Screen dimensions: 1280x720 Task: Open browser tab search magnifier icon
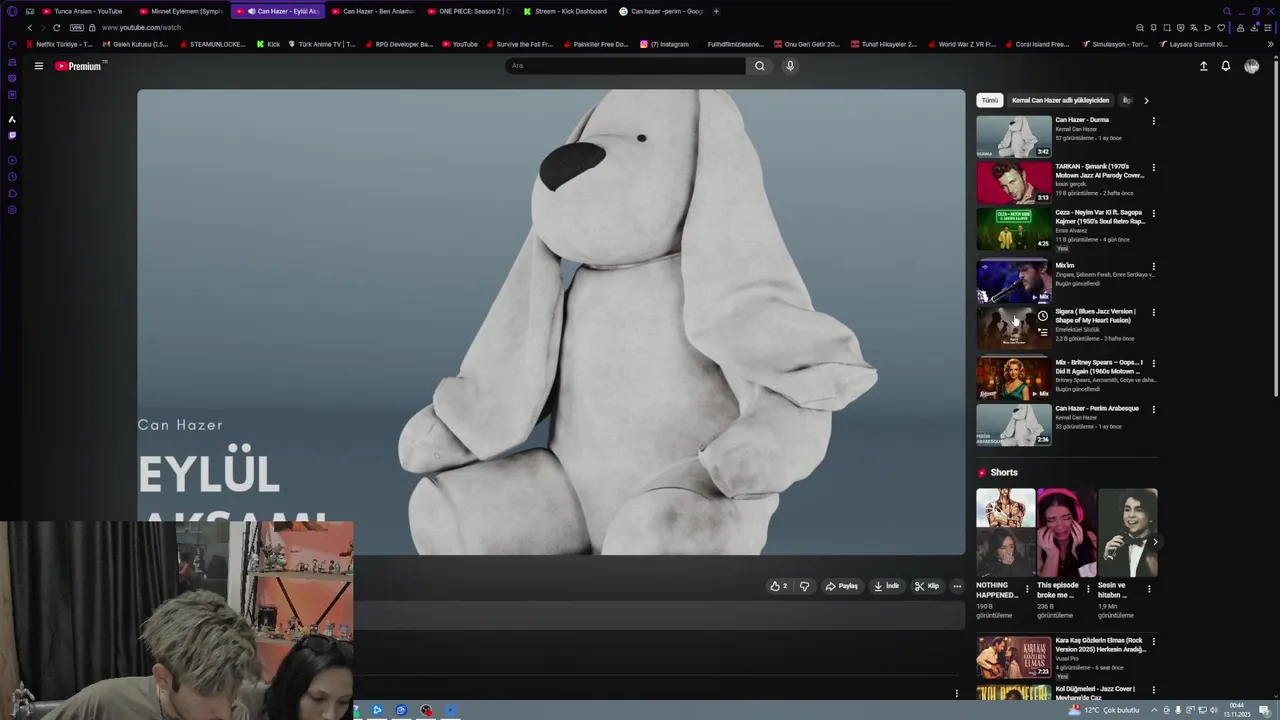point(1227,11)
